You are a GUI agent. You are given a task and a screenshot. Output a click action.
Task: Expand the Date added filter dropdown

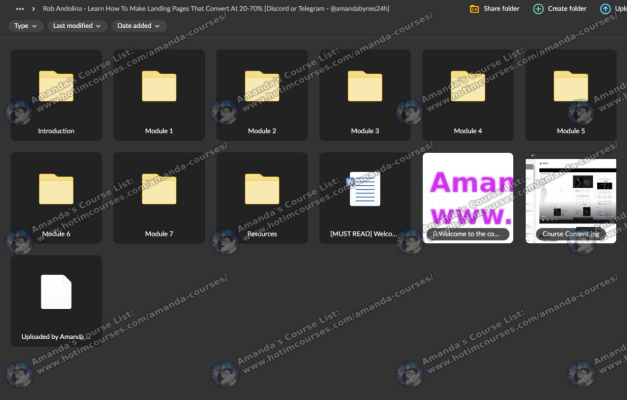click(x=139, y=26)
